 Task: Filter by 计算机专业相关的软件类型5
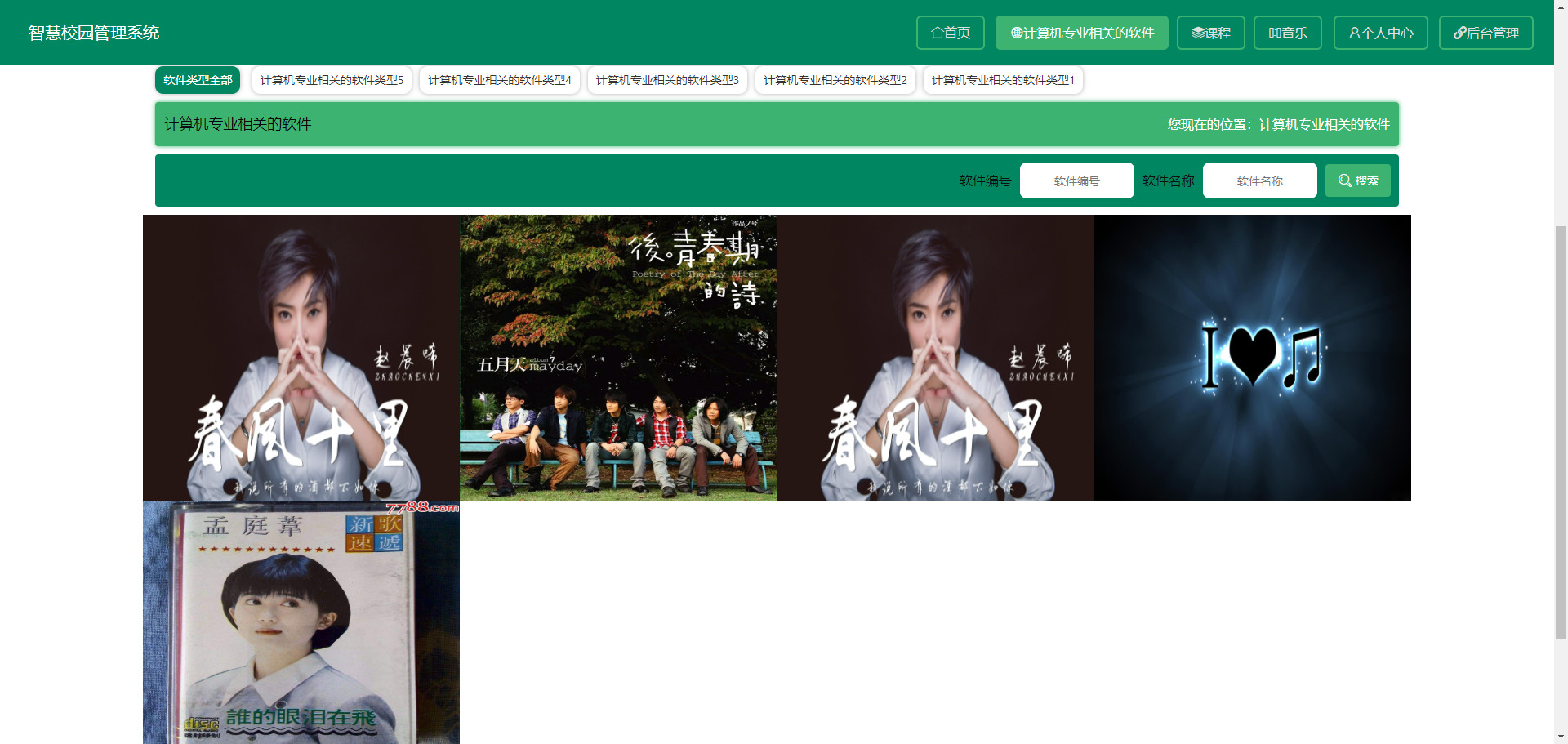(x=332, y=80)
